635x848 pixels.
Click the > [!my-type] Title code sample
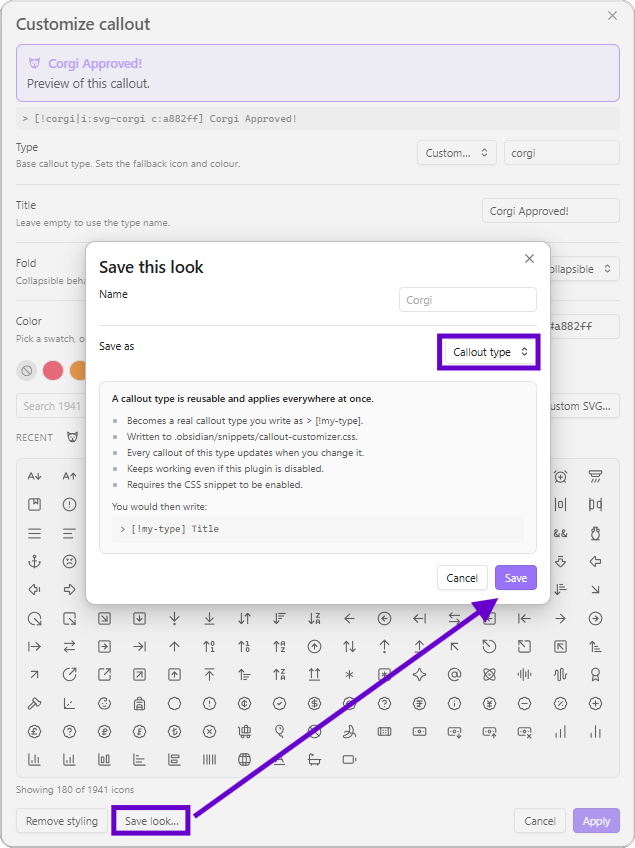[318, 529]
